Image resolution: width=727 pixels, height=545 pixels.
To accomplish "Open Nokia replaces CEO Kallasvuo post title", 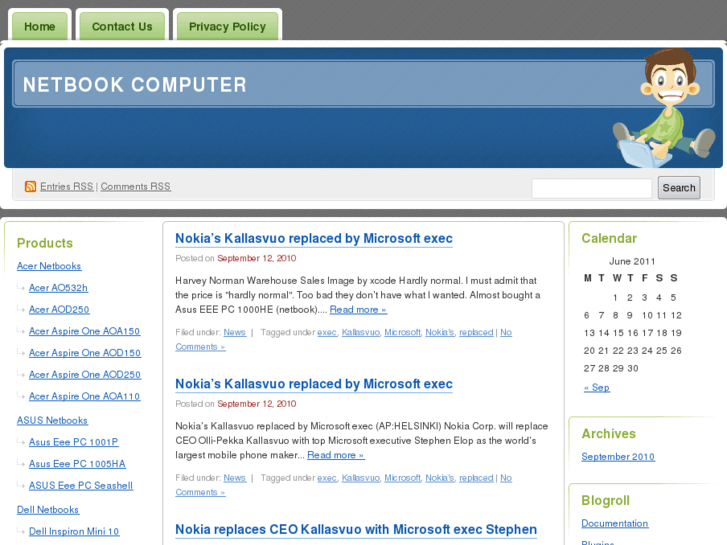I will click(x=356, y=530).
